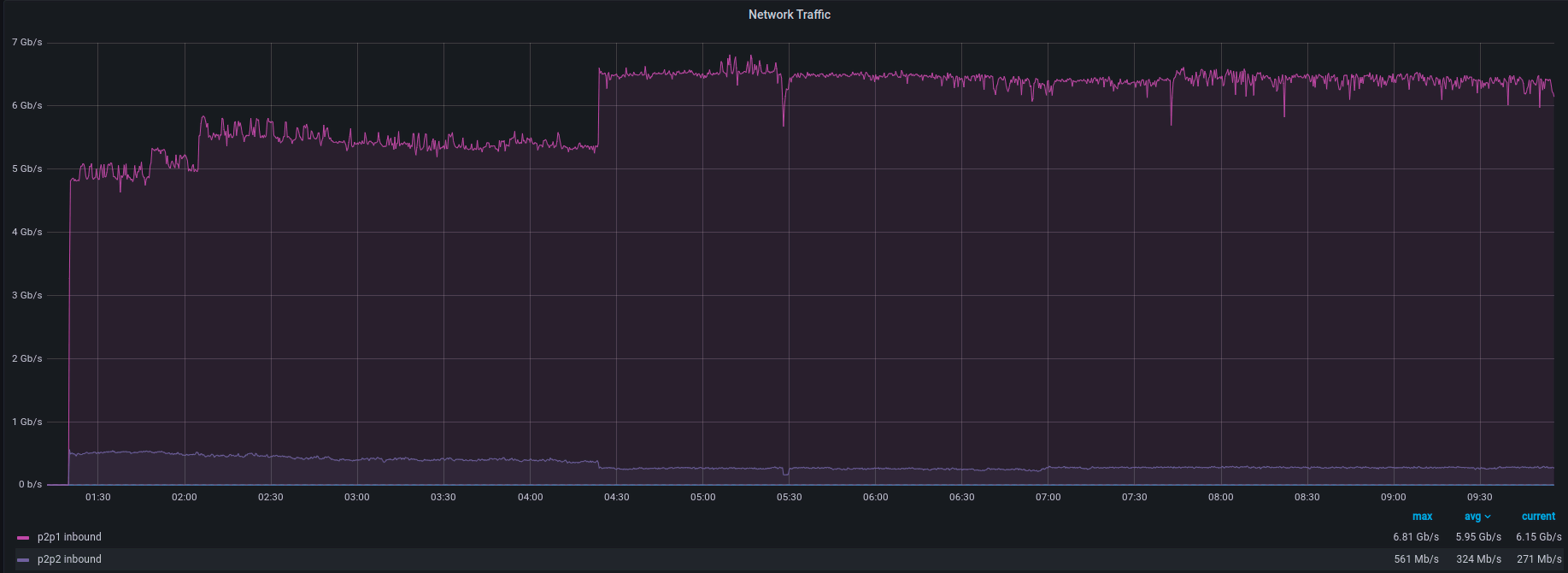Click p2p1 max value 6.81 Gb/s

[1415, 537]
